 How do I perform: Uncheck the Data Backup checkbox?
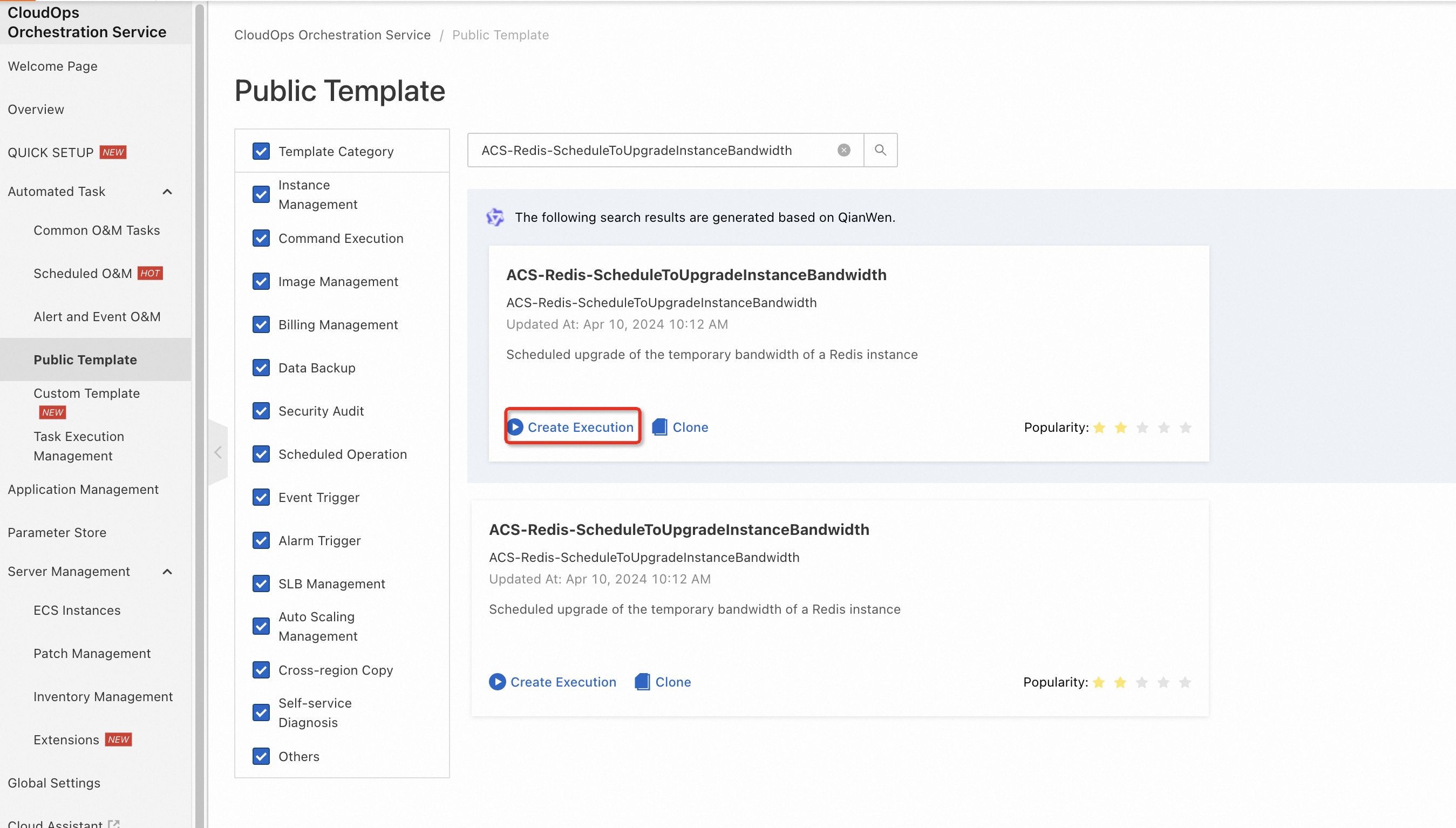pos(261,368)
